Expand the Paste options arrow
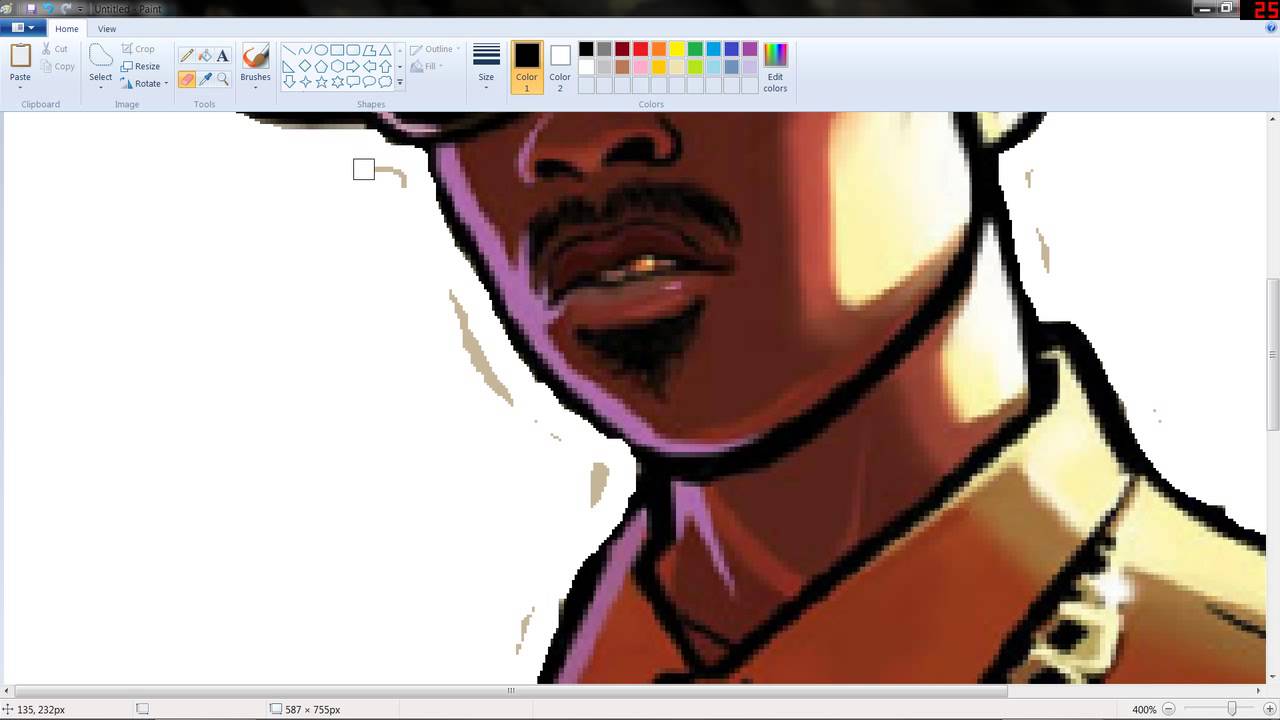Viewport: 1280px width, 720px height. 20,87
